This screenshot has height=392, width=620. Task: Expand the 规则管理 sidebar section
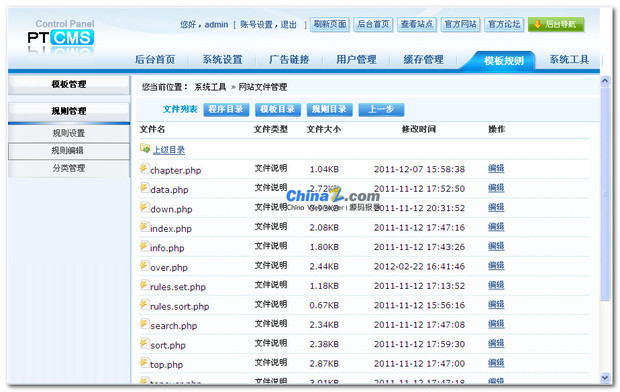coord(69,111)
